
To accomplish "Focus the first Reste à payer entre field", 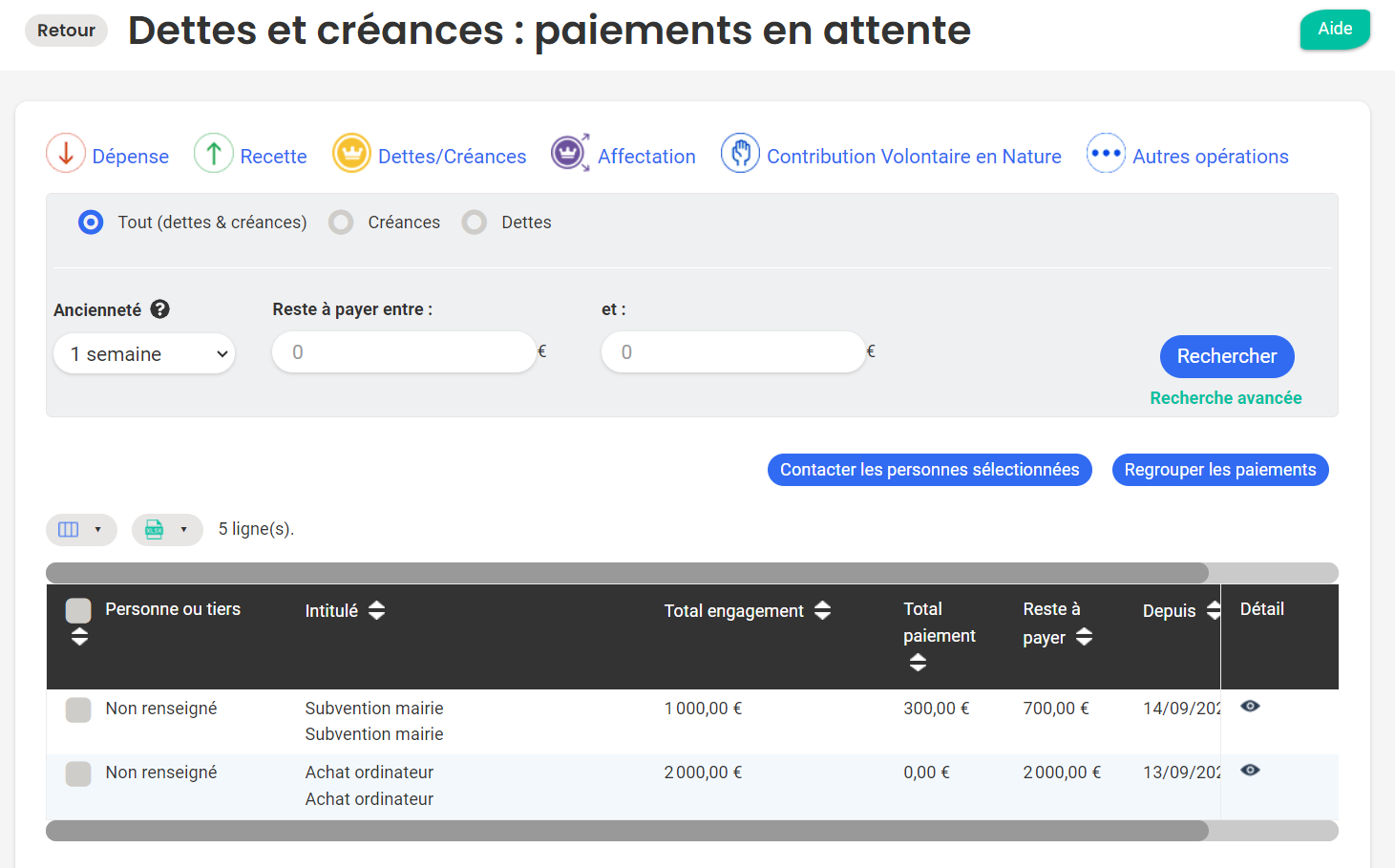I will (x=404, y=352).
